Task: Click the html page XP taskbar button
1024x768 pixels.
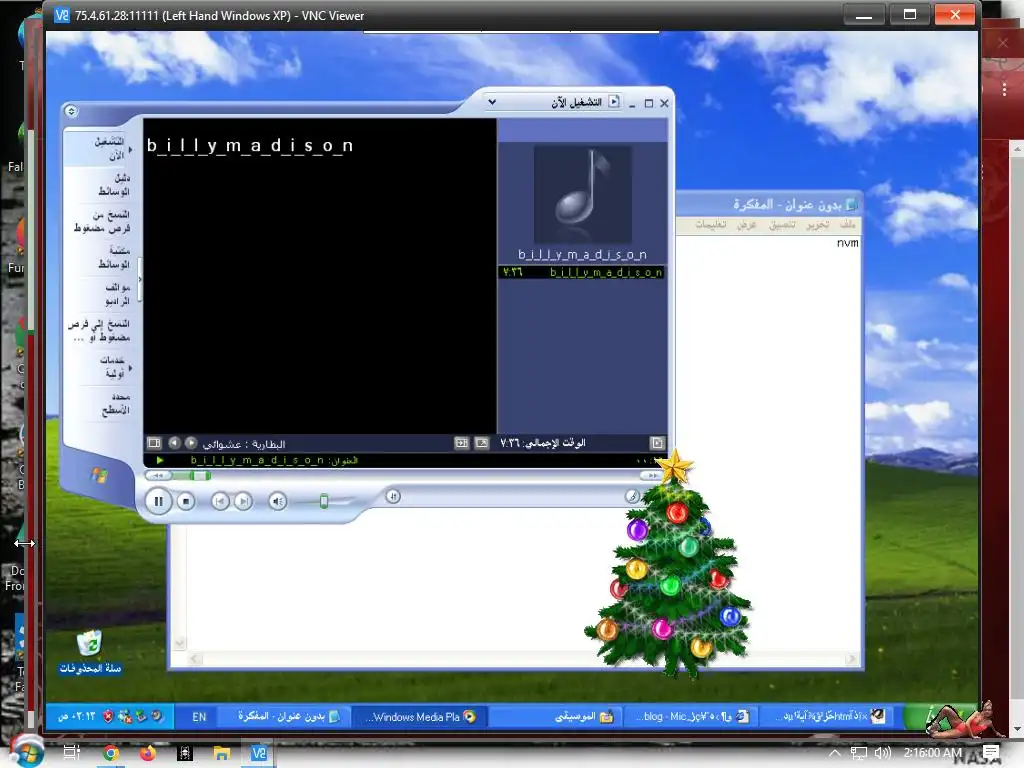Action: [826, 716]
